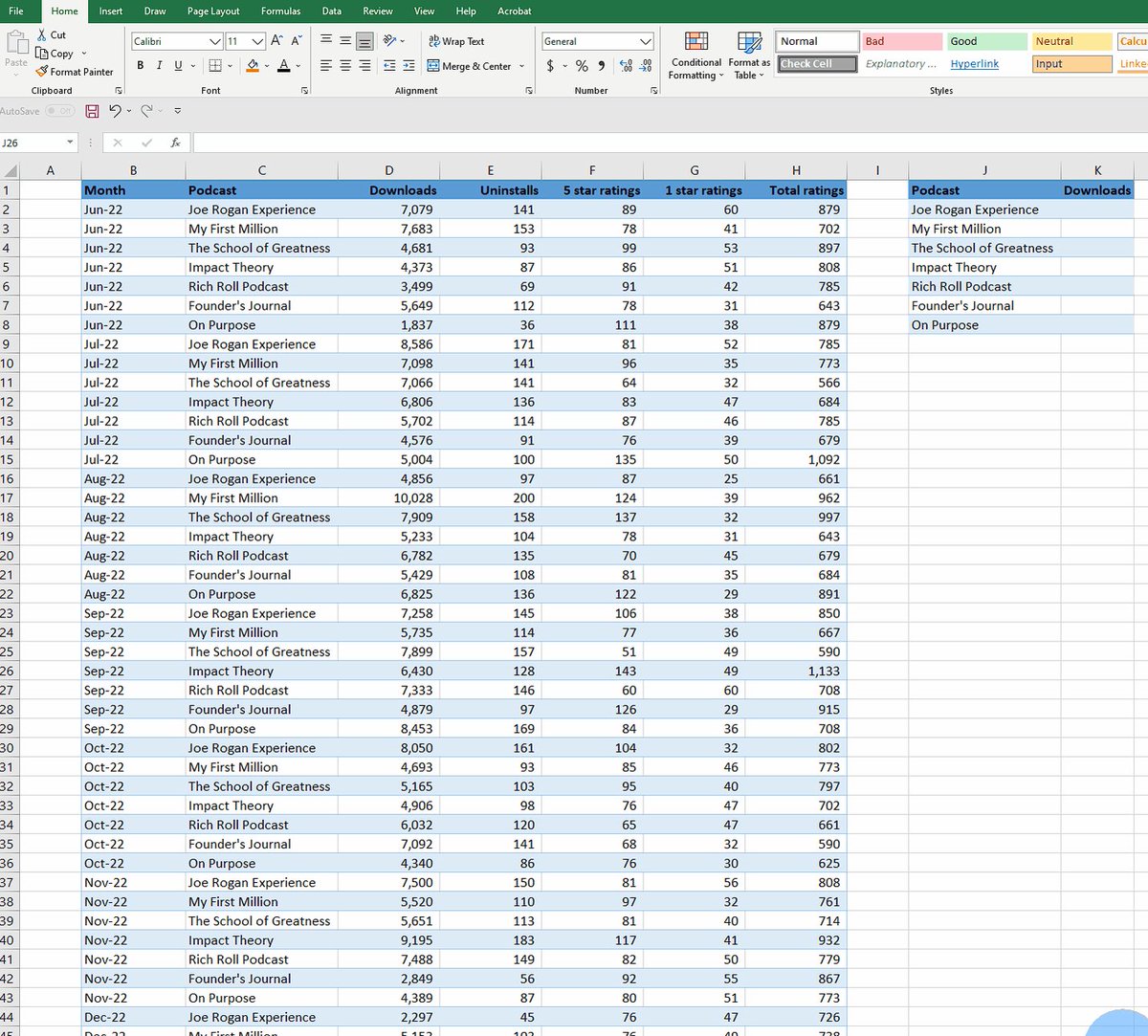Screen dimensions: 1148x1036
Task: Apply the red font color
Action: [284, 65]
